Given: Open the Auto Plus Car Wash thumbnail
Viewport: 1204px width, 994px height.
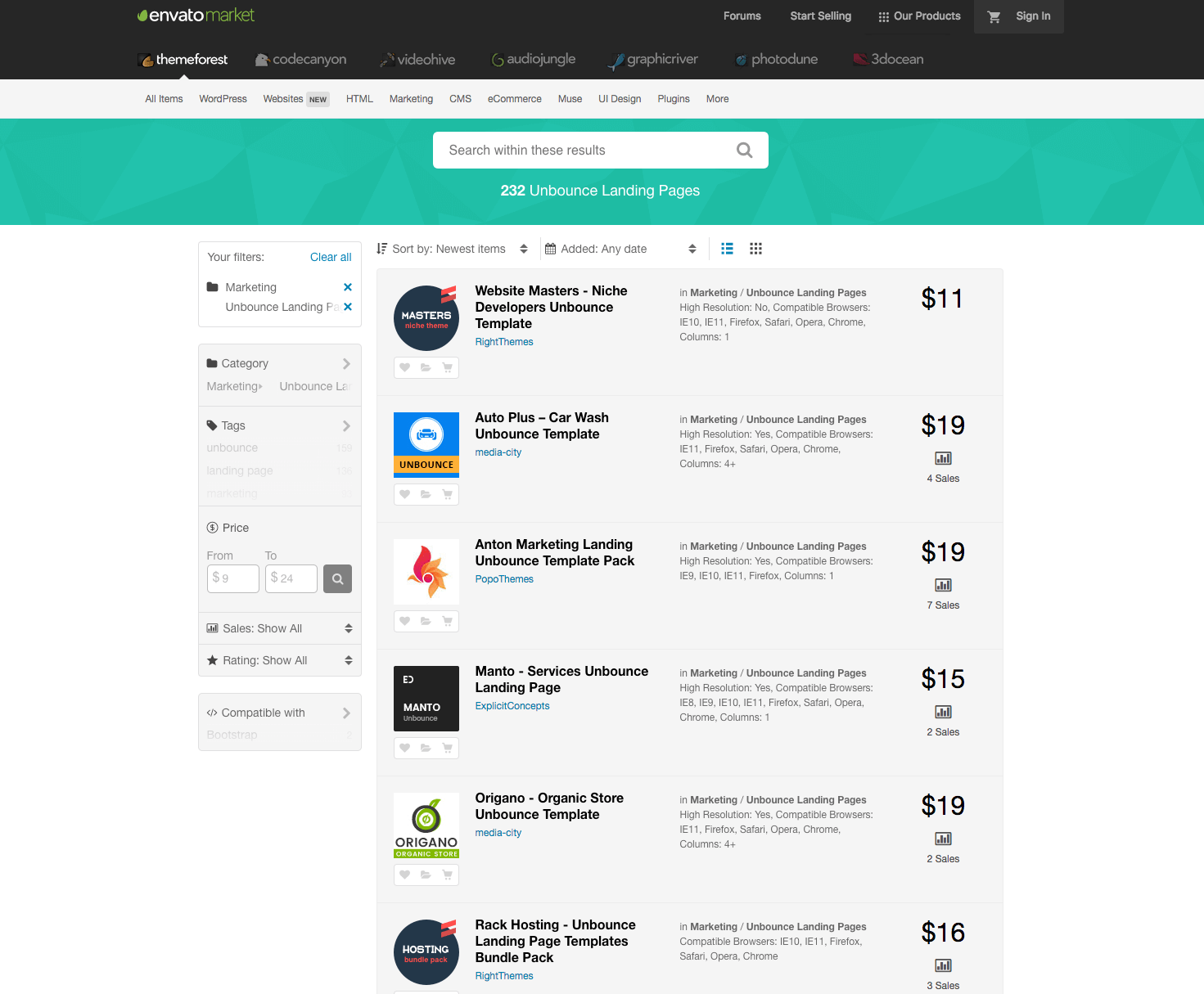Looking at the screenshot, I should point(426,445).
